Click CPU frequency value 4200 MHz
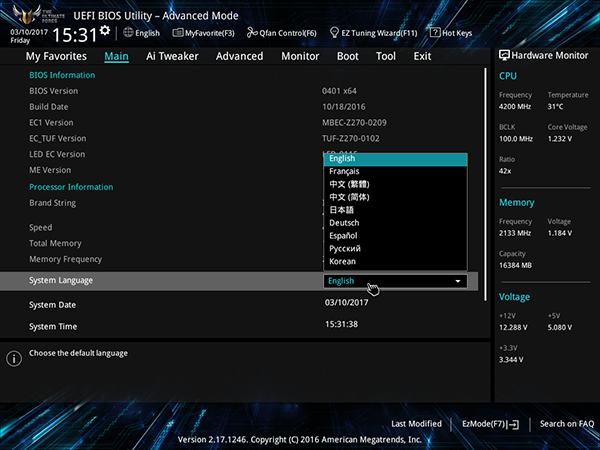Viewport: 600px width, 450px height. 515,107
